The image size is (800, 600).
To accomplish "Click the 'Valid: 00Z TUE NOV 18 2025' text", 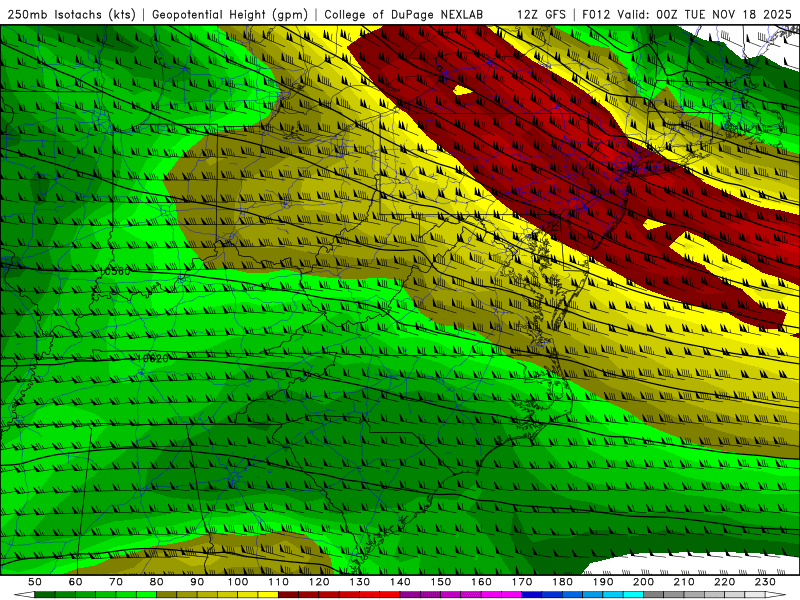I will (x=705, y=15).
